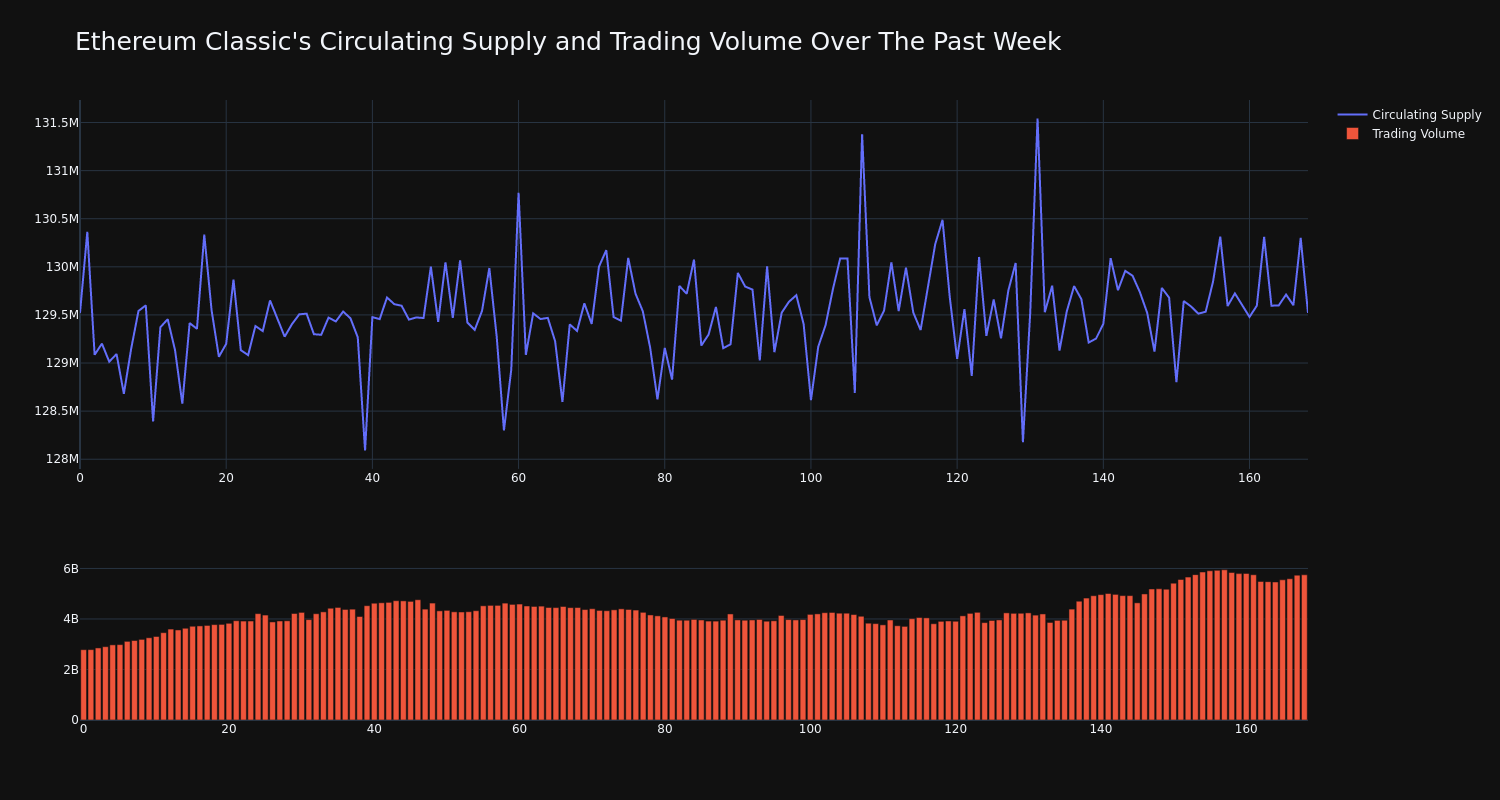Click x-axis label 100 under supply chart

(x=811, y=478)
